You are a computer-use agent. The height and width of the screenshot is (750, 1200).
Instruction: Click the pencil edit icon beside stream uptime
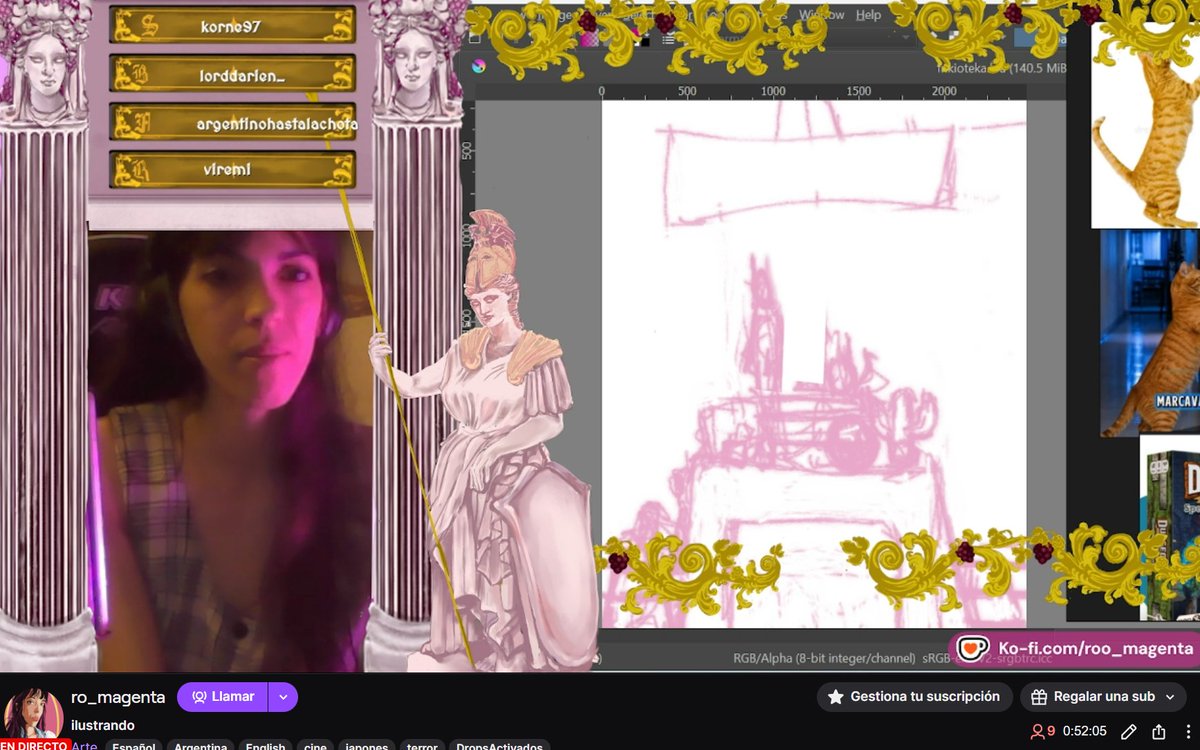[1129, 731]
